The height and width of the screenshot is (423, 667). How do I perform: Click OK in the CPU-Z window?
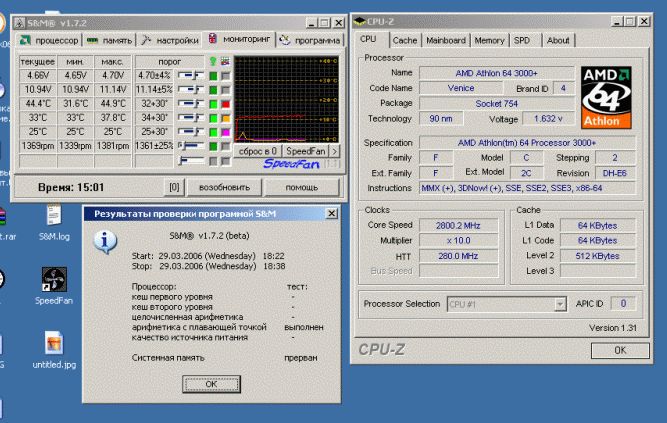pos(620,350)
